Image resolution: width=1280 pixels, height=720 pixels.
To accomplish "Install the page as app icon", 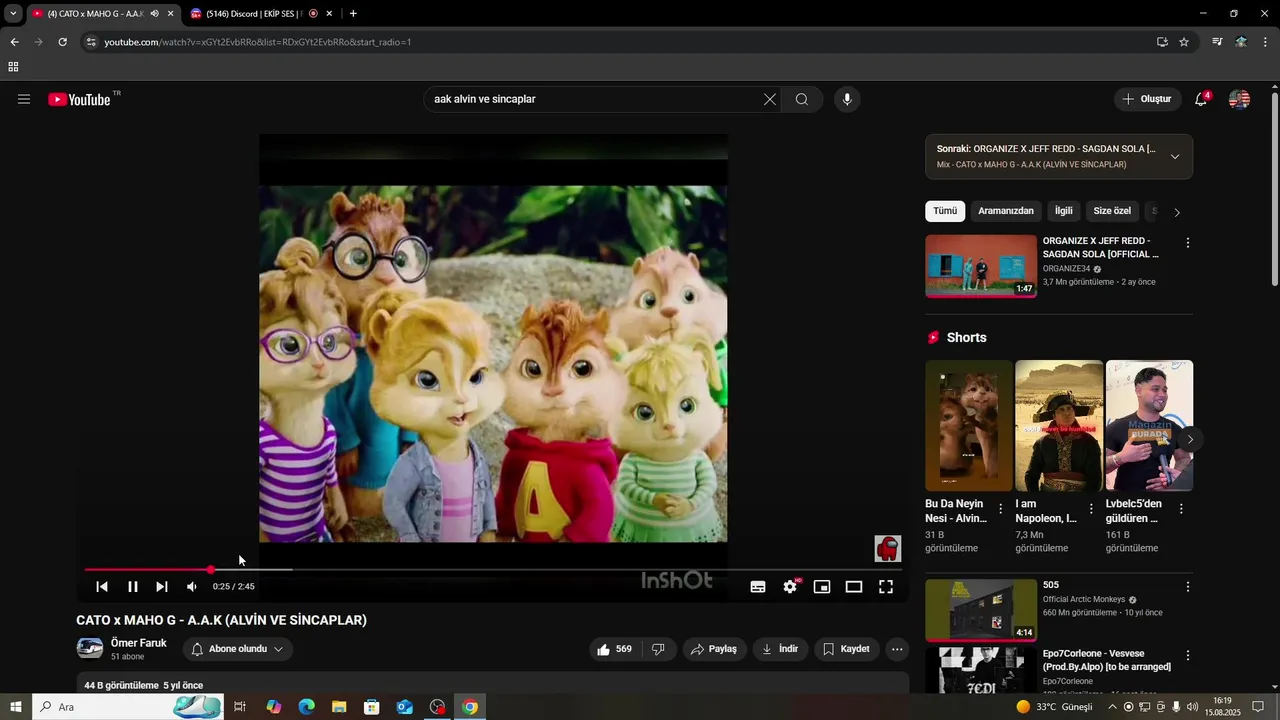I will [1162, 42].
